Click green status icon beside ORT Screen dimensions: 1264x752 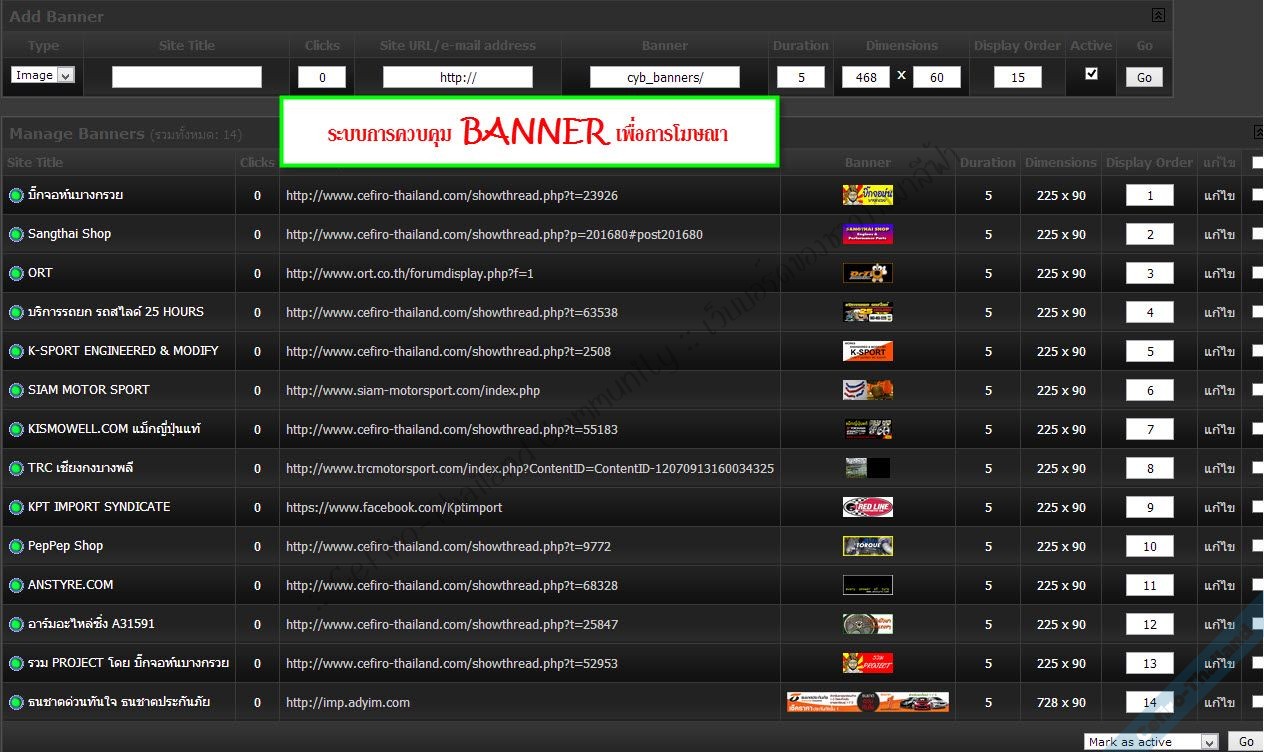16,273
